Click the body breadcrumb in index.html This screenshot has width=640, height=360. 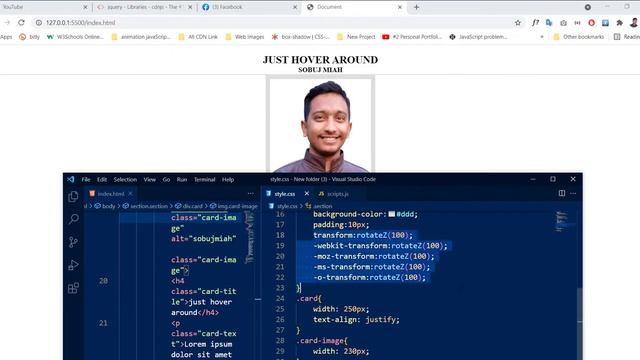click(x=105, y=206)
